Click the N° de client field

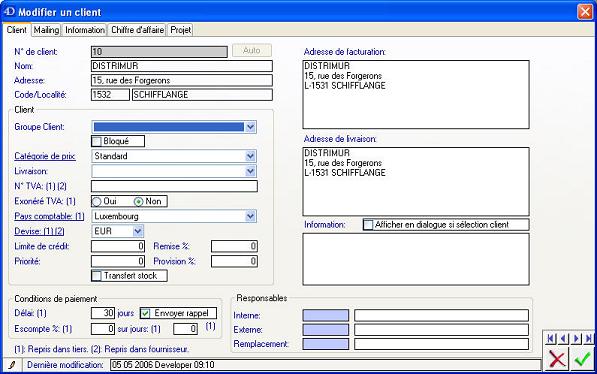click(x=160, y=51)
